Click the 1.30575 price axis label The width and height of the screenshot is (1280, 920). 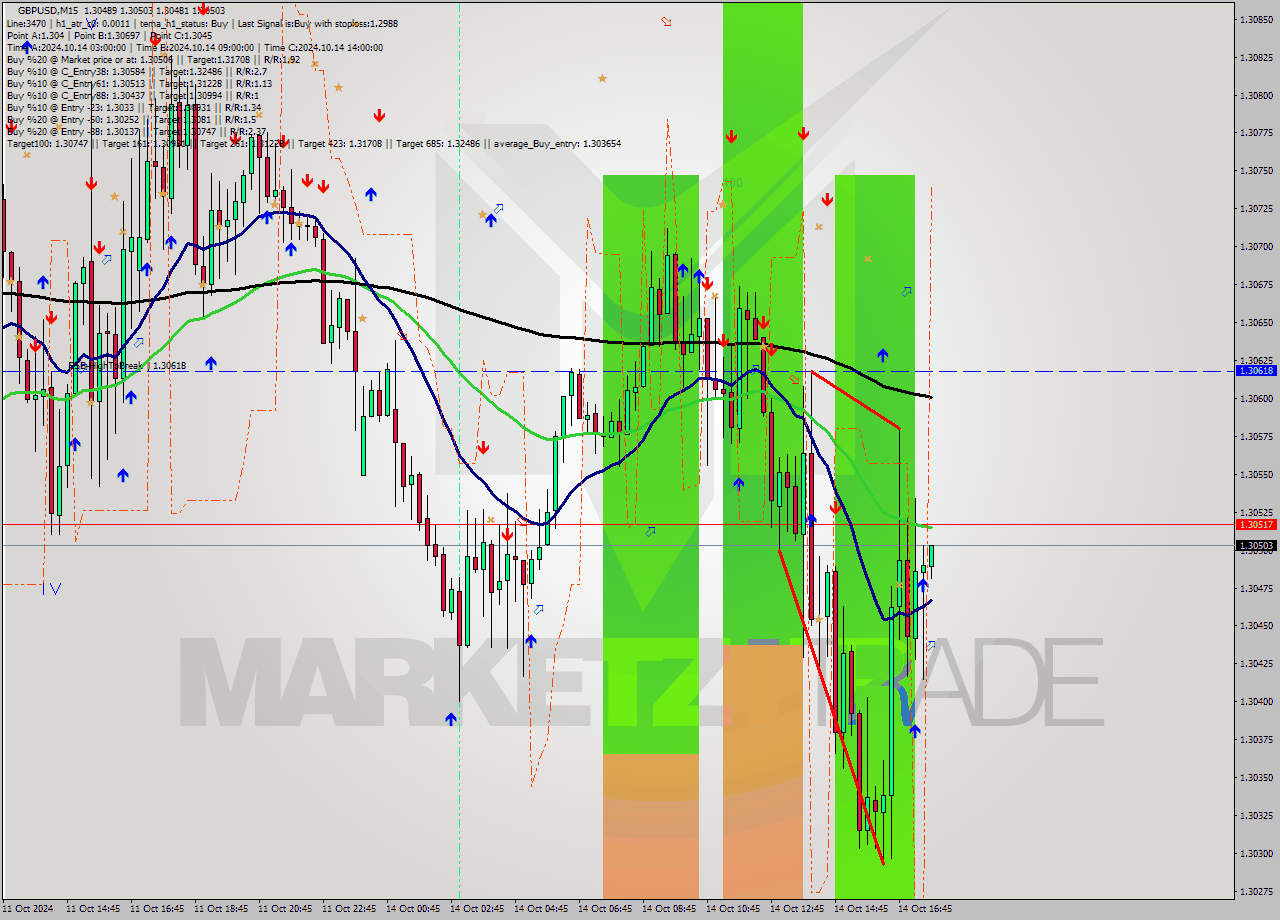point(1256,436)
